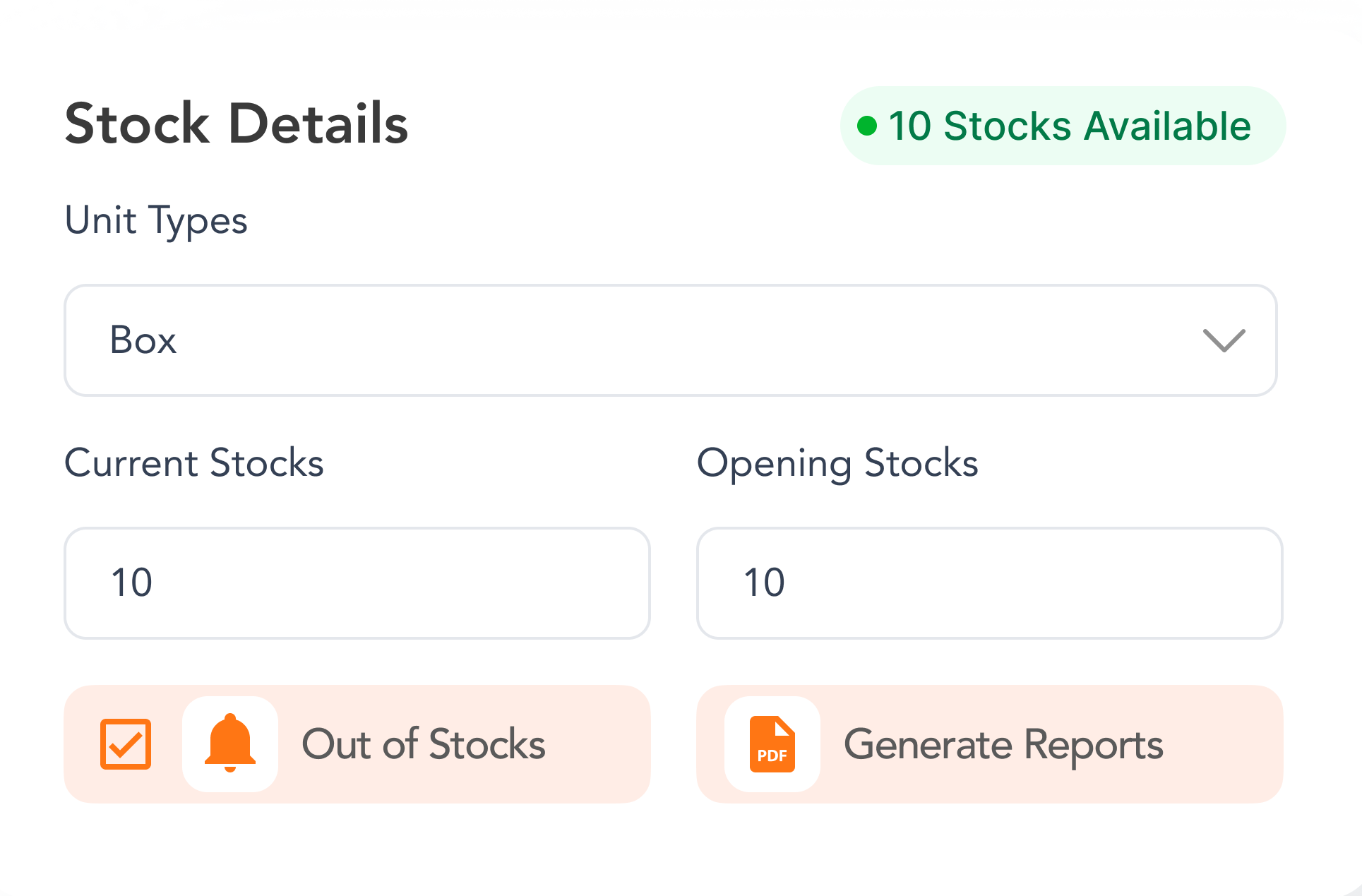Select the Box value text in dropdown
This screenshot has width=1362, height=896.
click(x=143, y=340)
